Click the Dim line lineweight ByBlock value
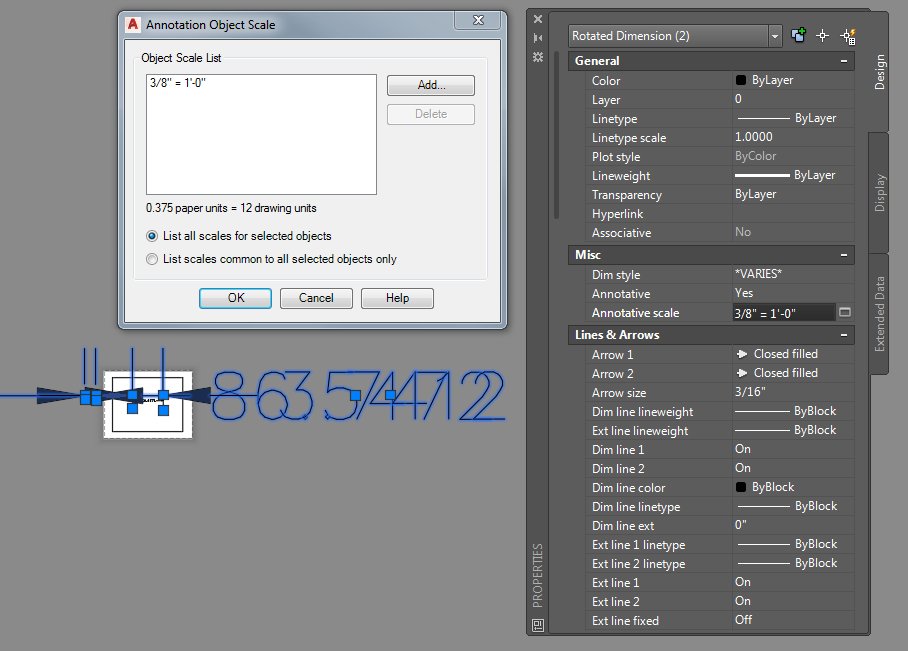Image resolution: width=908 pixels, height=651 pixels. point(793,411)
